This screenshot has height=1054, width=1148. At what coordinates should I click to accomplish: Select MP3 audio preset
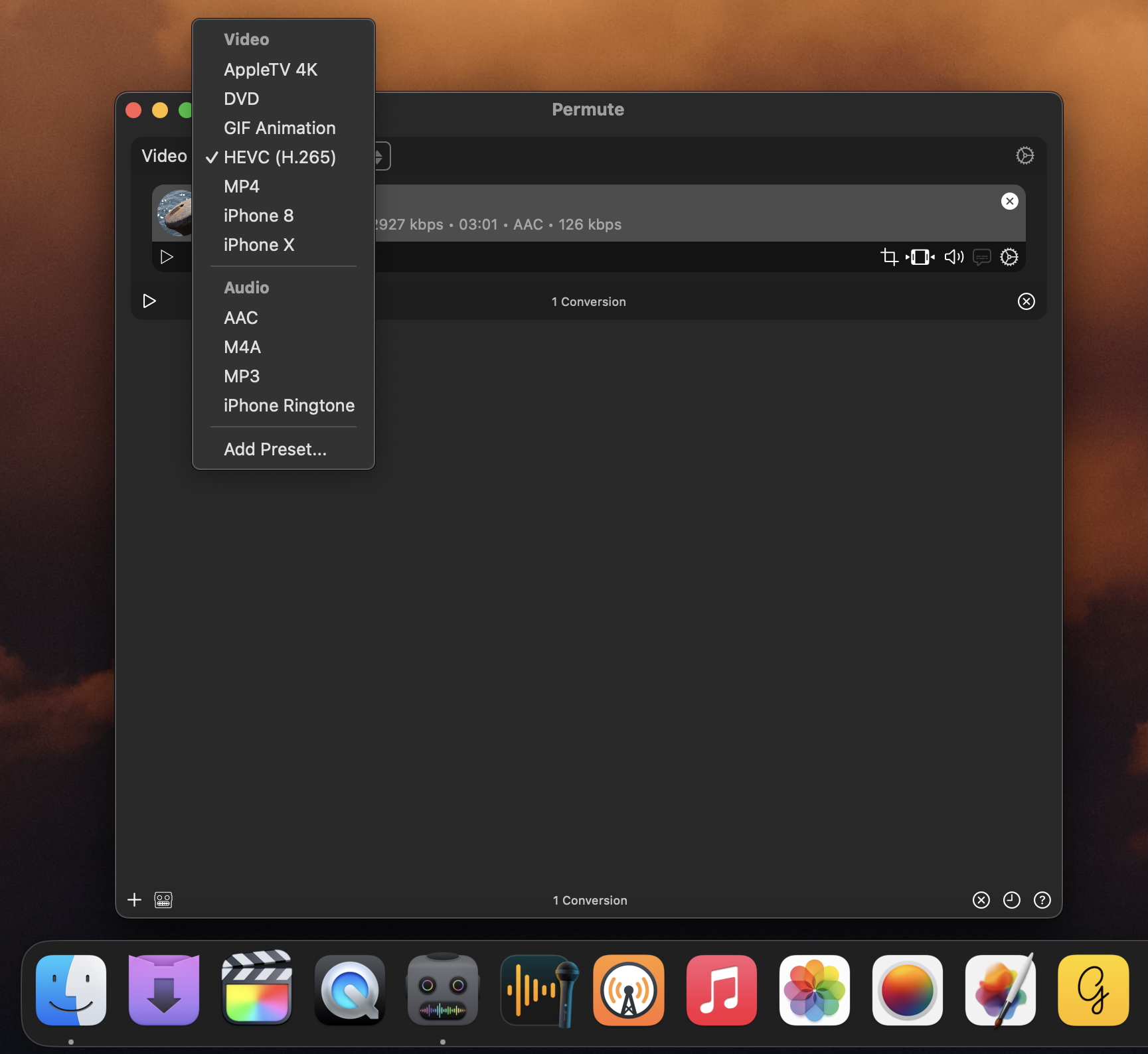(x=242, y=376)
